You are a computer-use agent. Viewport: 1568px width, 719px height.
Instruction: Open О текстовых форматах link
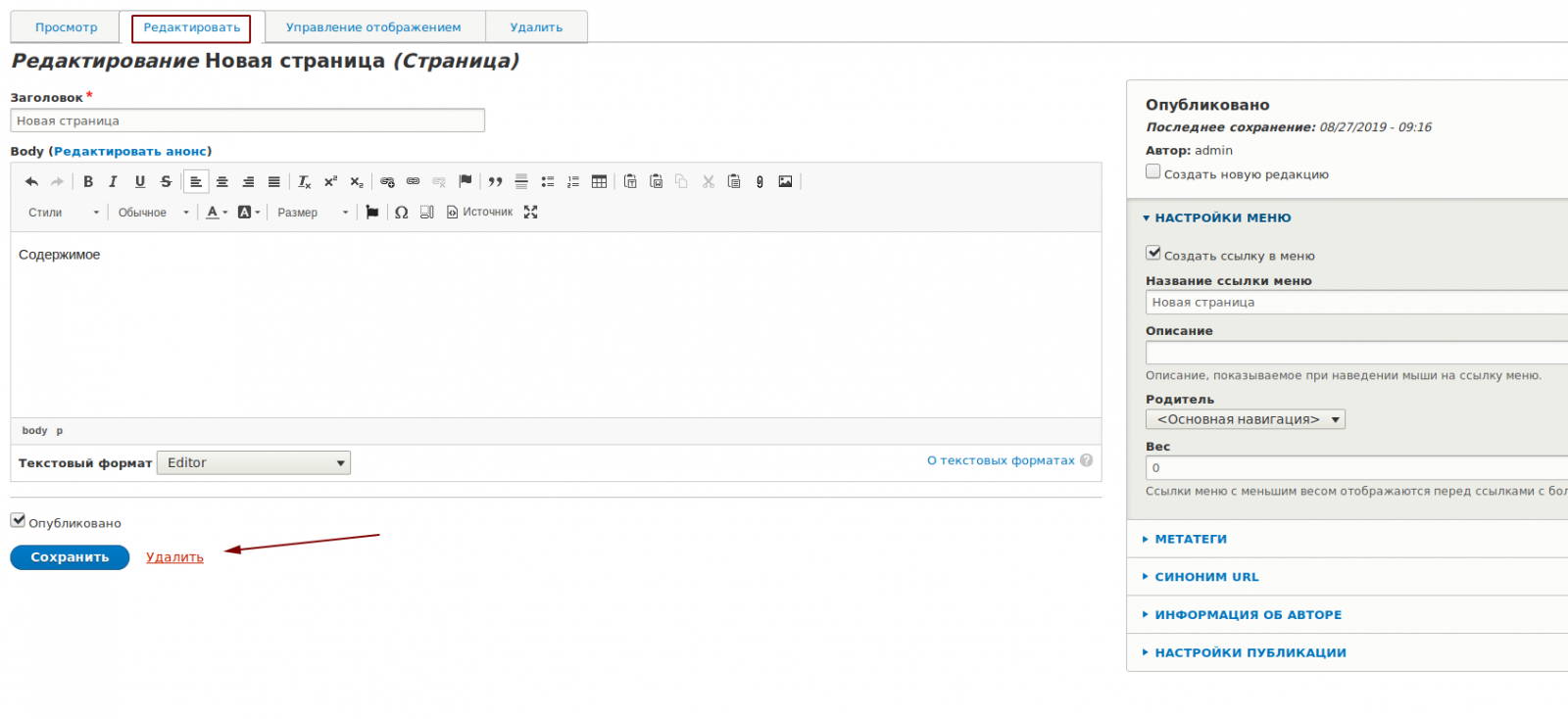point(1001,460)
